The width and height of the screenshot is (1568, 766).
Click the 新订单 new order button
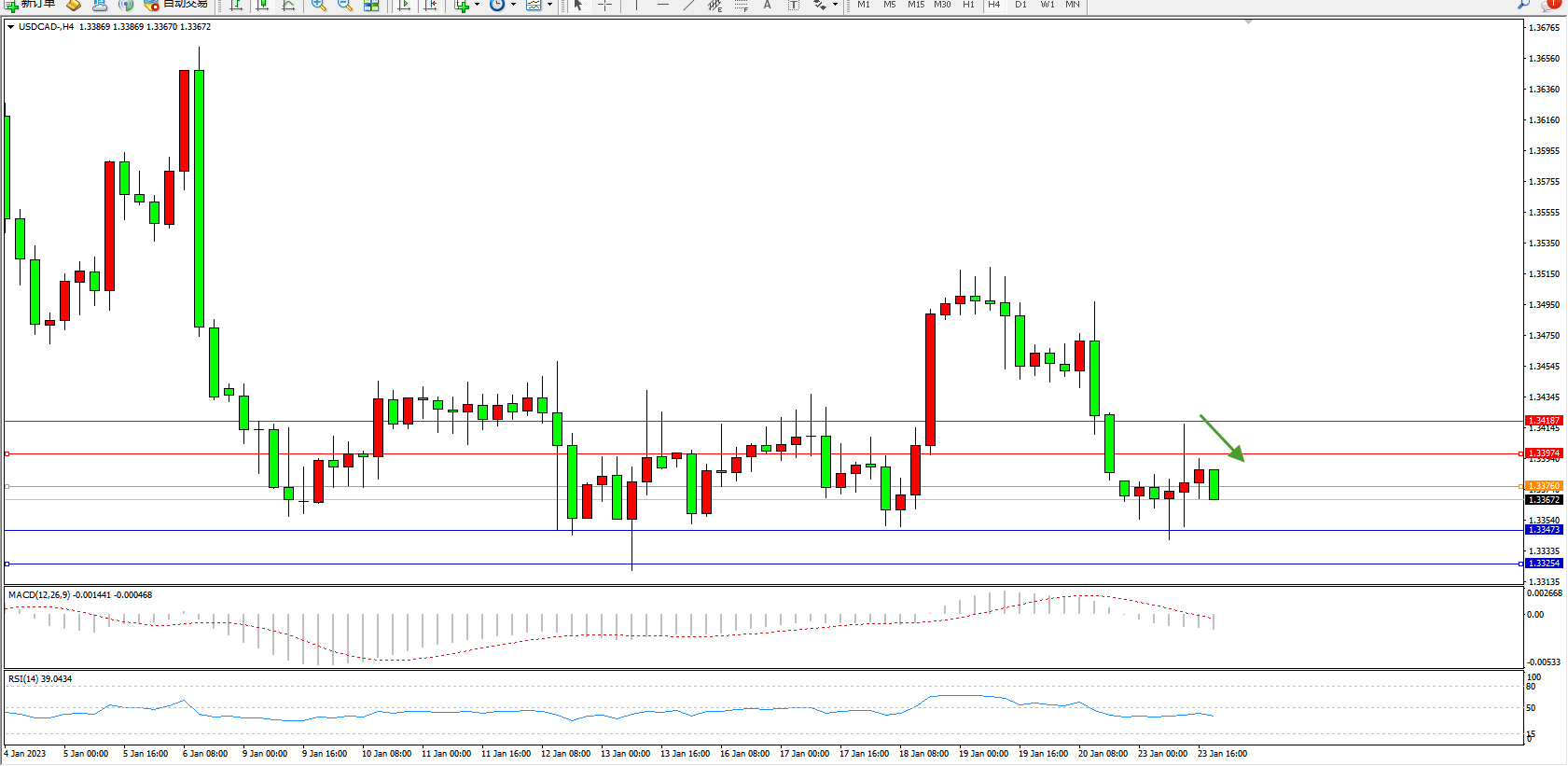(x=30, y=4)
